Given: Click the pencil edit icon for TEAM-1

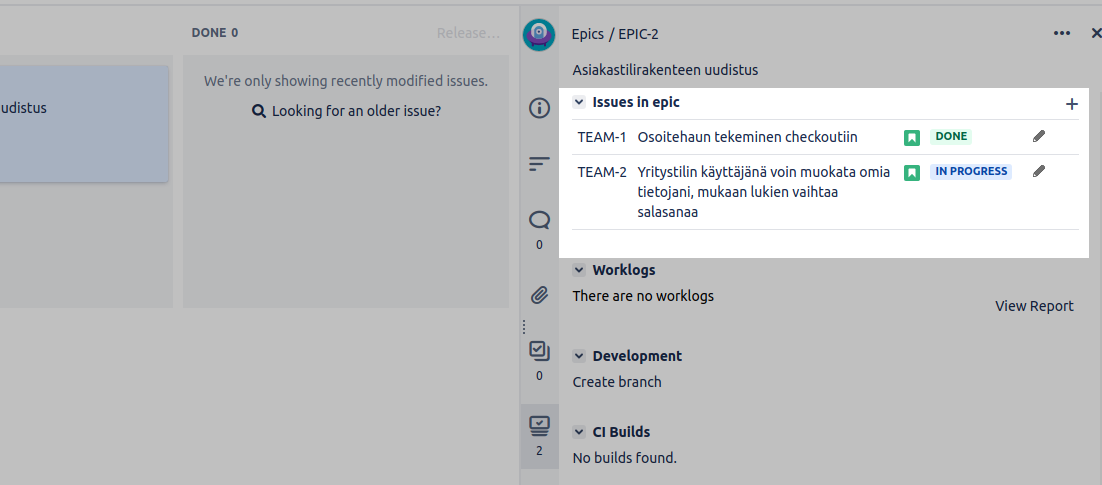Looking at the screenshot, I should [1039, 136].
